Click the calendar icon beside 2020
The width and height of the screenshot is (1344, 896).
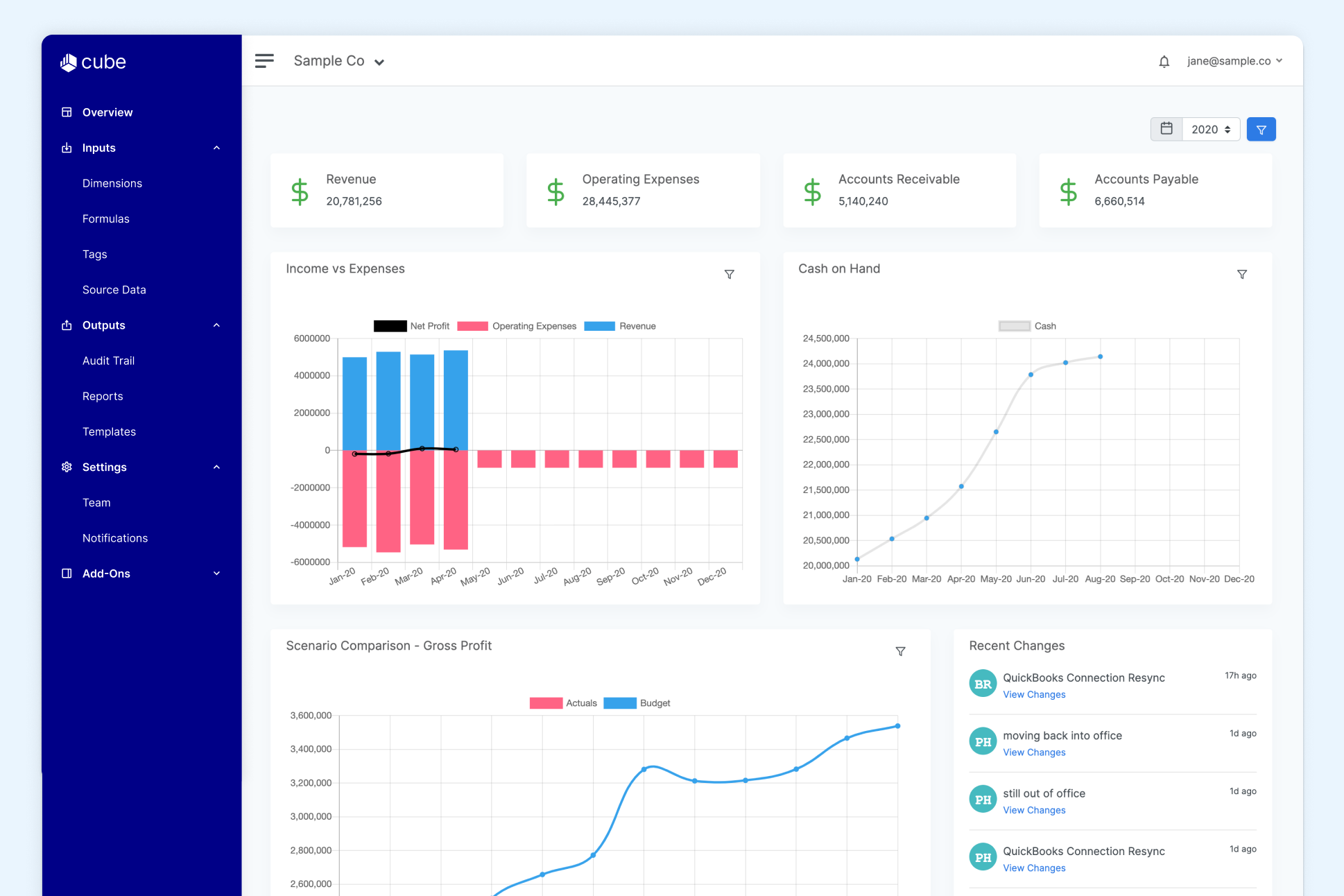pyautogui.click(x=1166, y=129)
